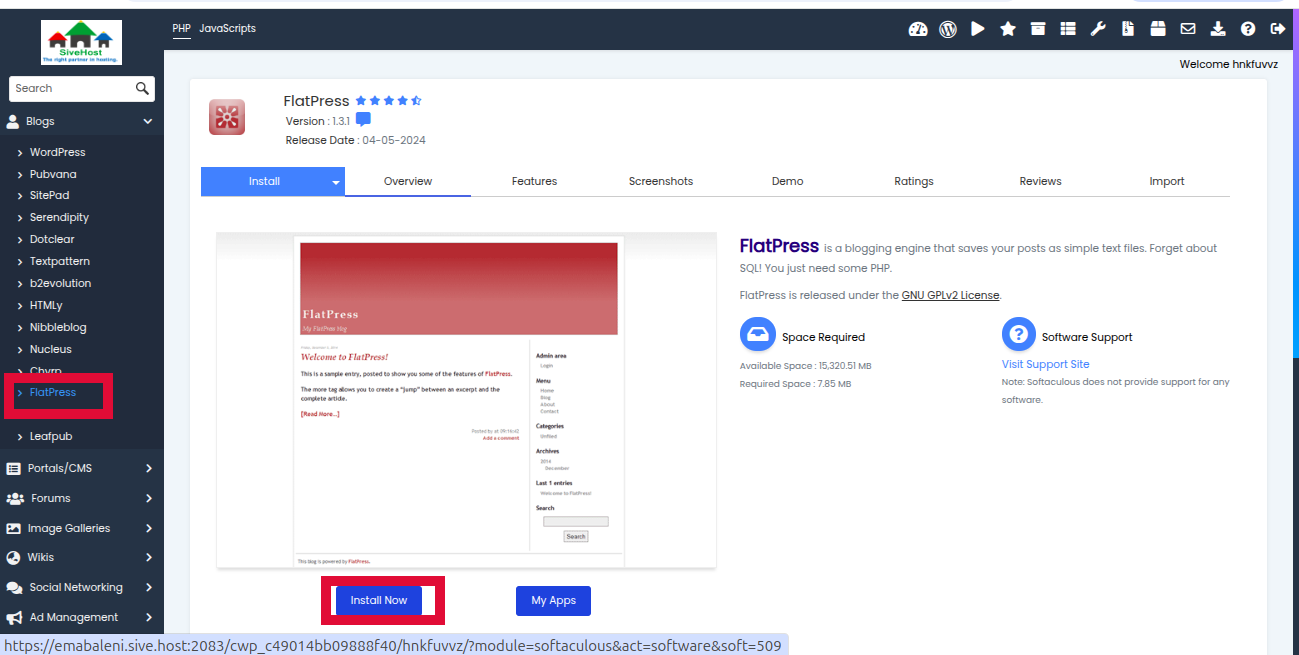The image size is (1299, 655).
Task: Expand the Ad Management category
Action: (82, 617)
